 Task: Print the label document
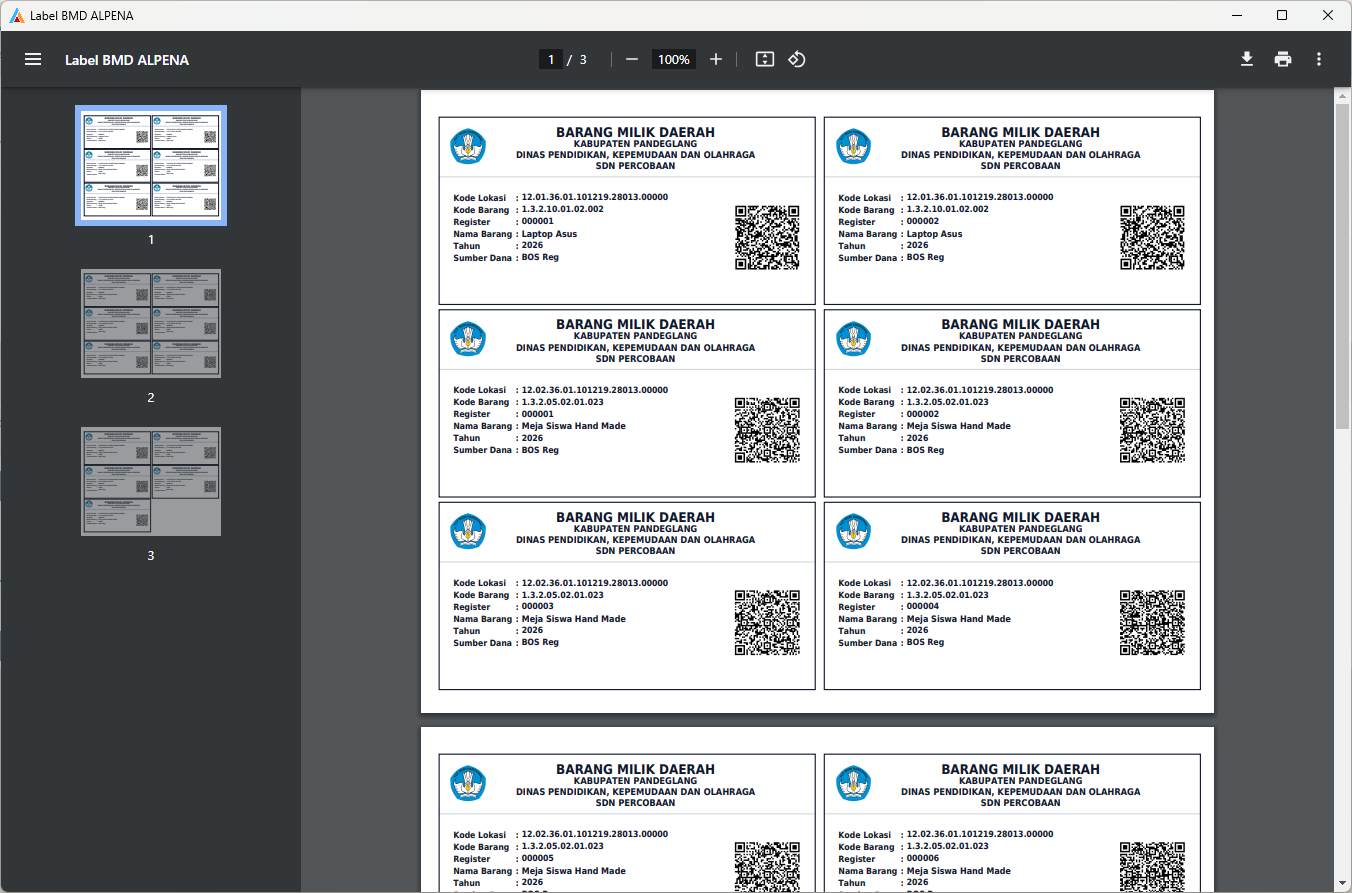(1283, 59)
